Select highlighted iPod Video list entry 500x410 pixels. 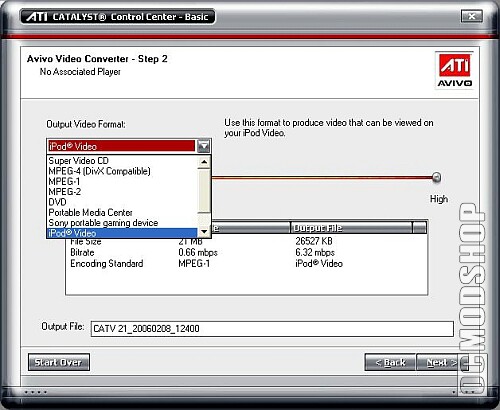click(122, 233)
